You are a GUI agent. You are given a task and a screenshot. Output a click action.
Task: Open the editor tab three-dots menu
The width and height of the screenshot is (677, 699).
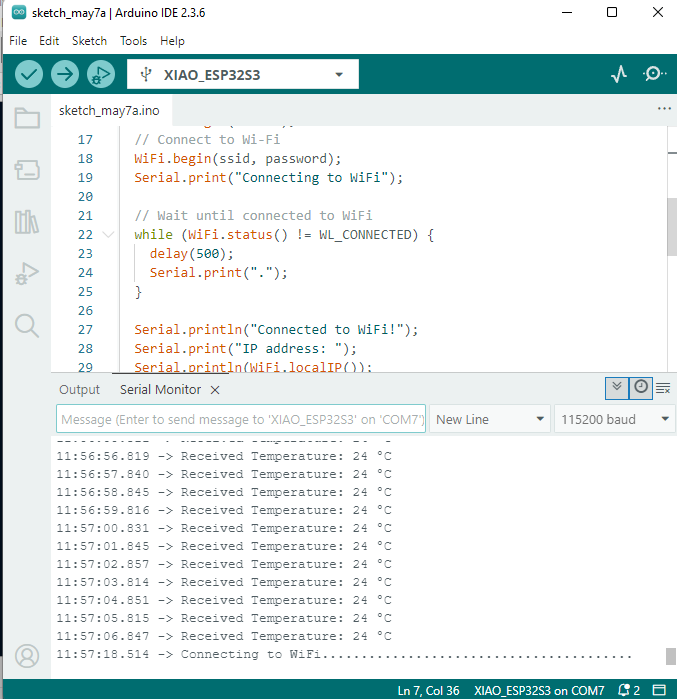[x=664, y=109]
